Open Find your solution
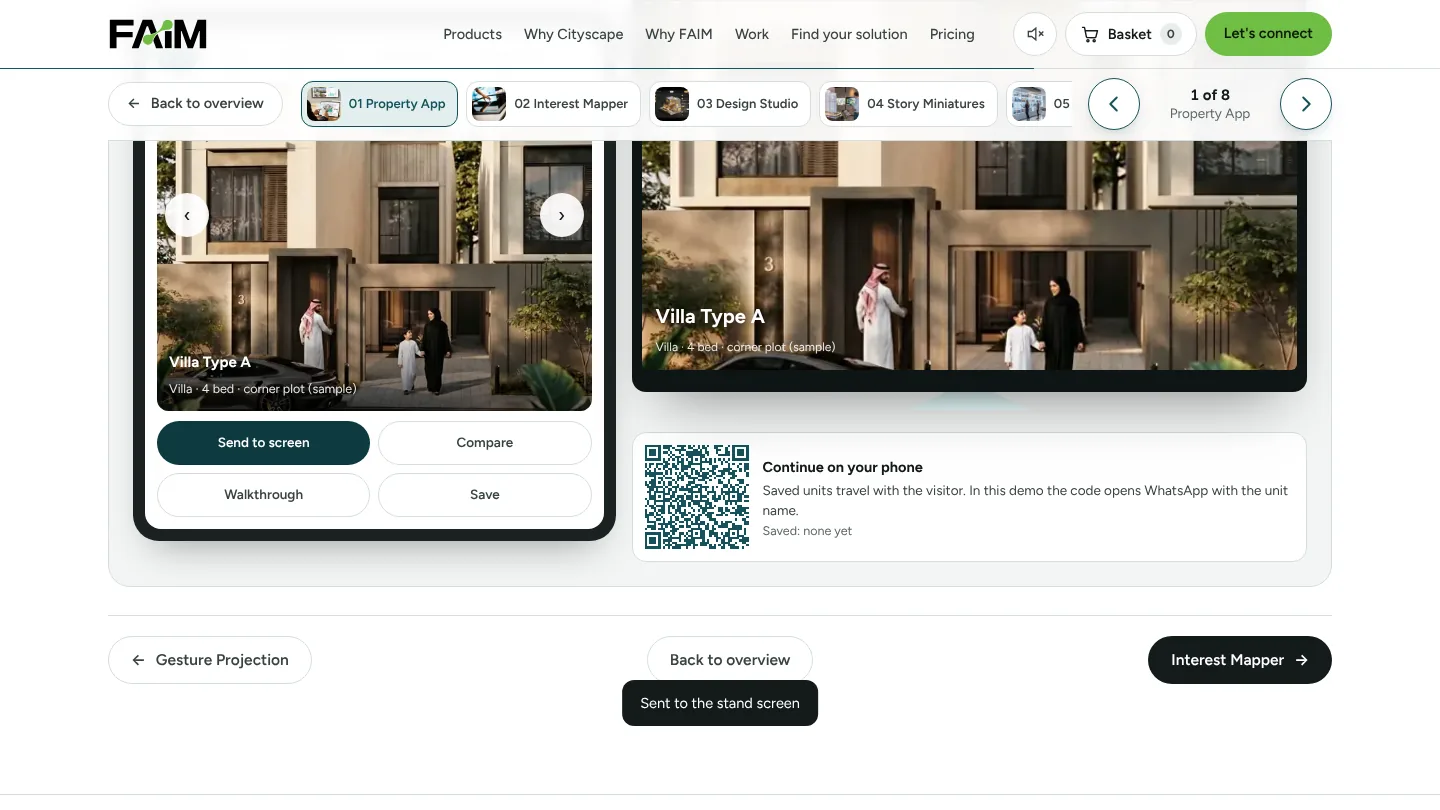 849,34
